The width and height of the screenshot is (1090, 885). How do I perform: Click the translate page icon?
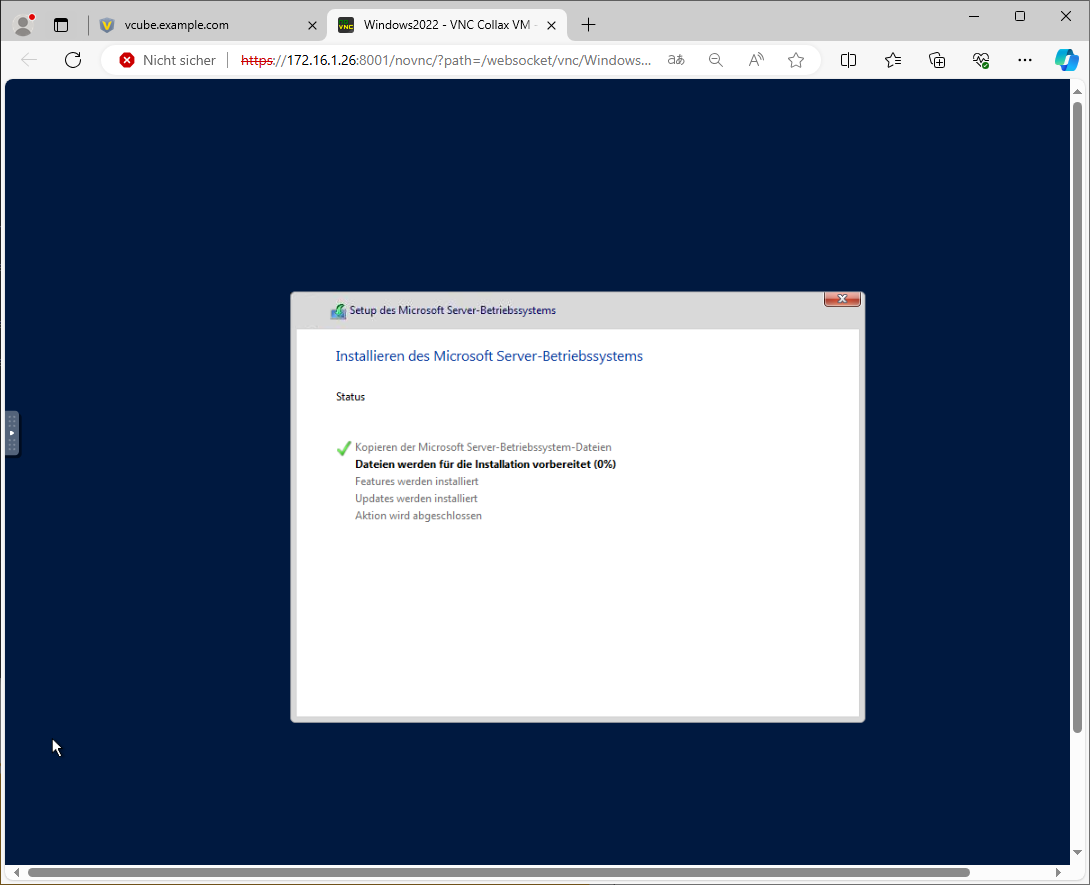pyautogui.click(x=676, y=60)
